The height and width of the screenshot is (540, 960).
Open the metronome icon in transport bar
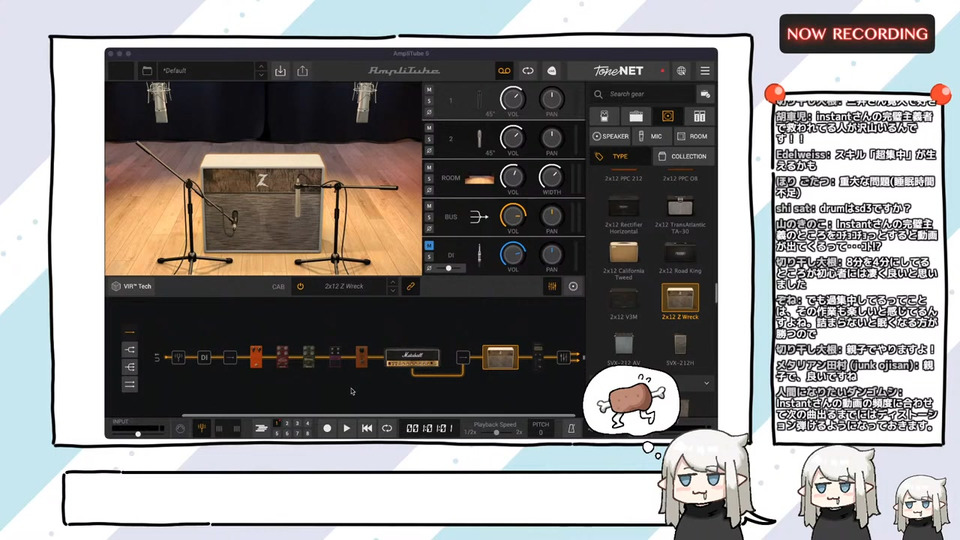pyautogui.click(x=571, y=429)
